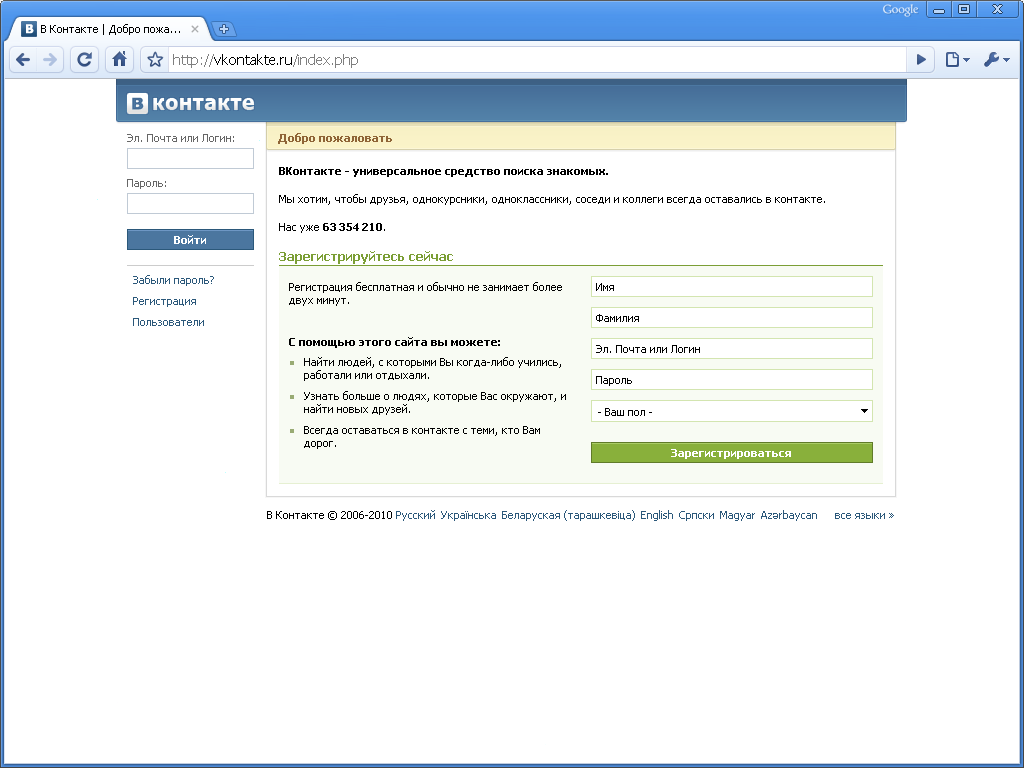Open the Регистрация sidebar link
The image size is (1024, 768).
point(164,301)
